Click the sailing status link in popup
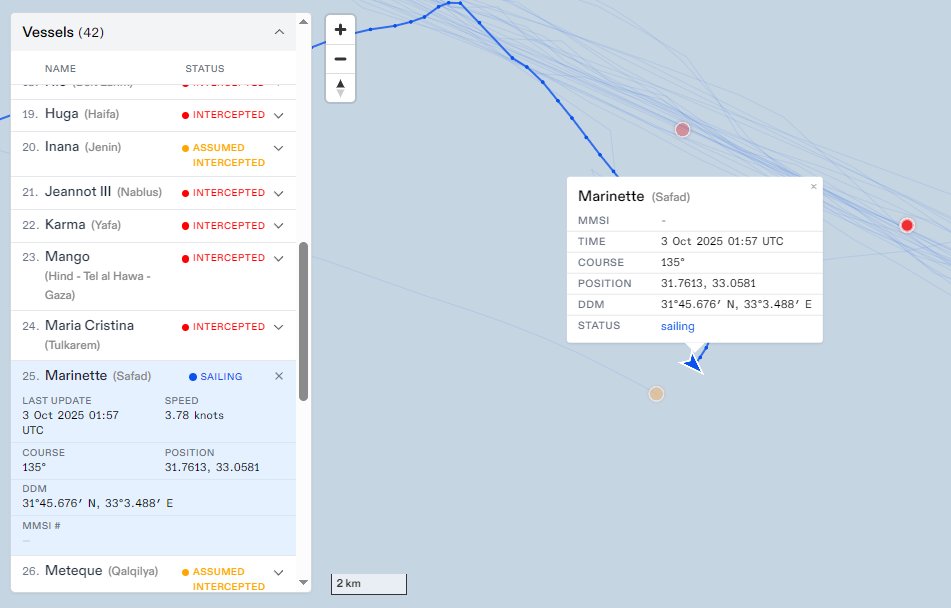Viewport: 951px width, 608px height. pyautogui.click(x=677, y=326)
